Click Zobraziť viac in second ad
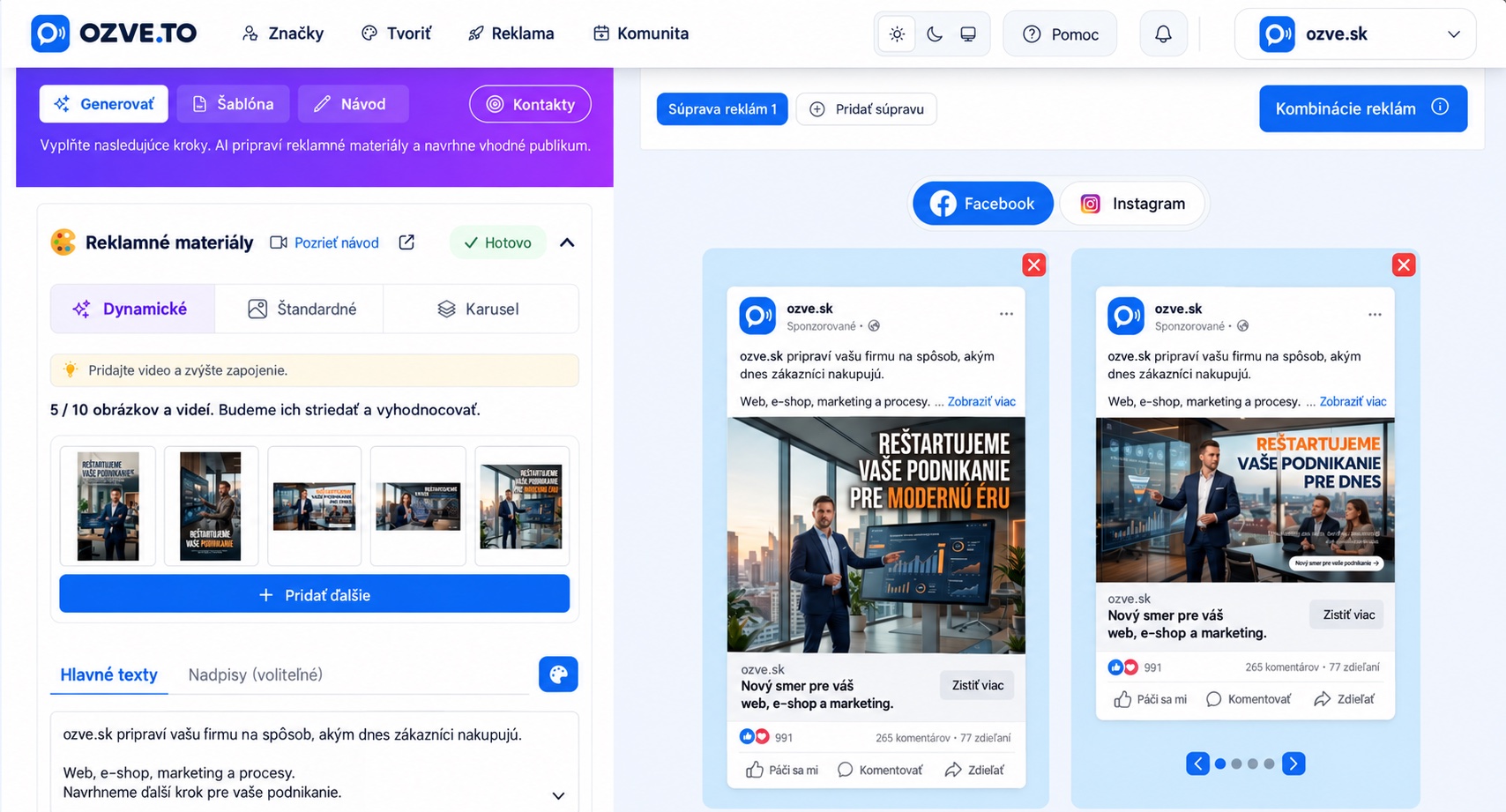Viewport: 1506px width, 812px height. pyautogui.click(x=1353, y=401)
